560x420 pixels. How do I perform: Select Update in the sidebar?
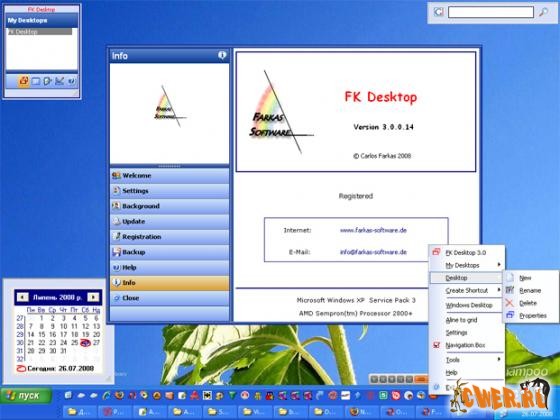pos(170,222)
